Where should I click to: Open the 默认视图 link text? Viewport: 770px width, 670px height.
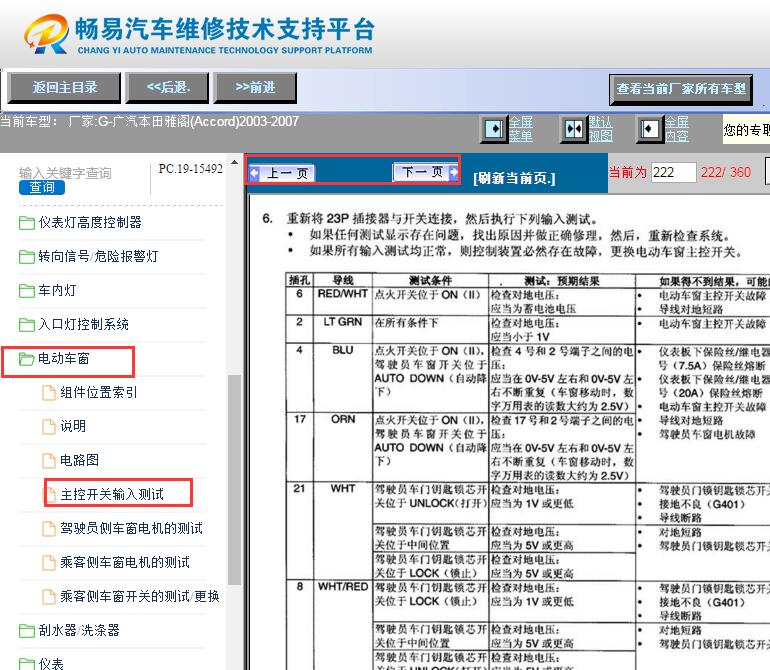pos(600,129)
